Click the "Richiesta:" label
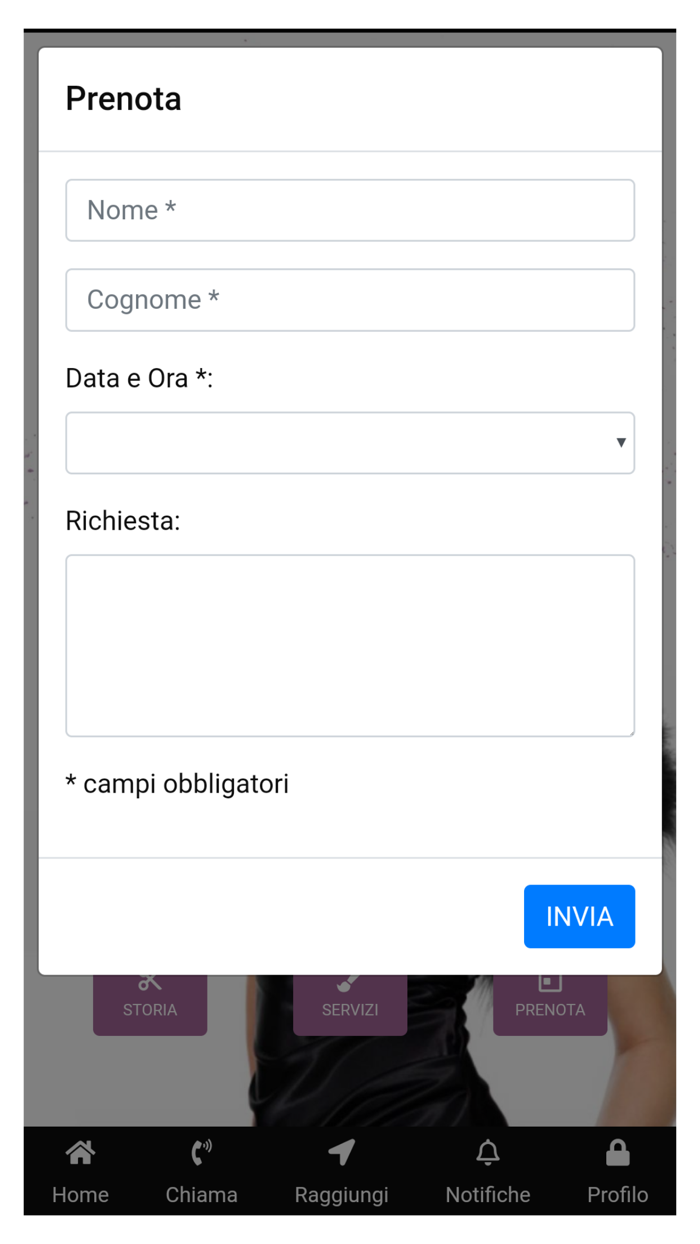 [x=123, y=521]
